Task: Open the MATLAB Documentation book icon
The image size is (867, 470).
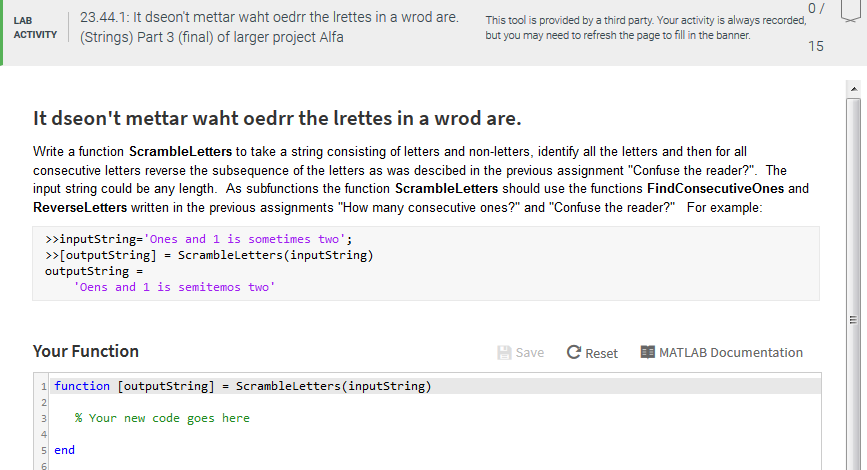Action: pyautogui.click(x=647, y=352)
